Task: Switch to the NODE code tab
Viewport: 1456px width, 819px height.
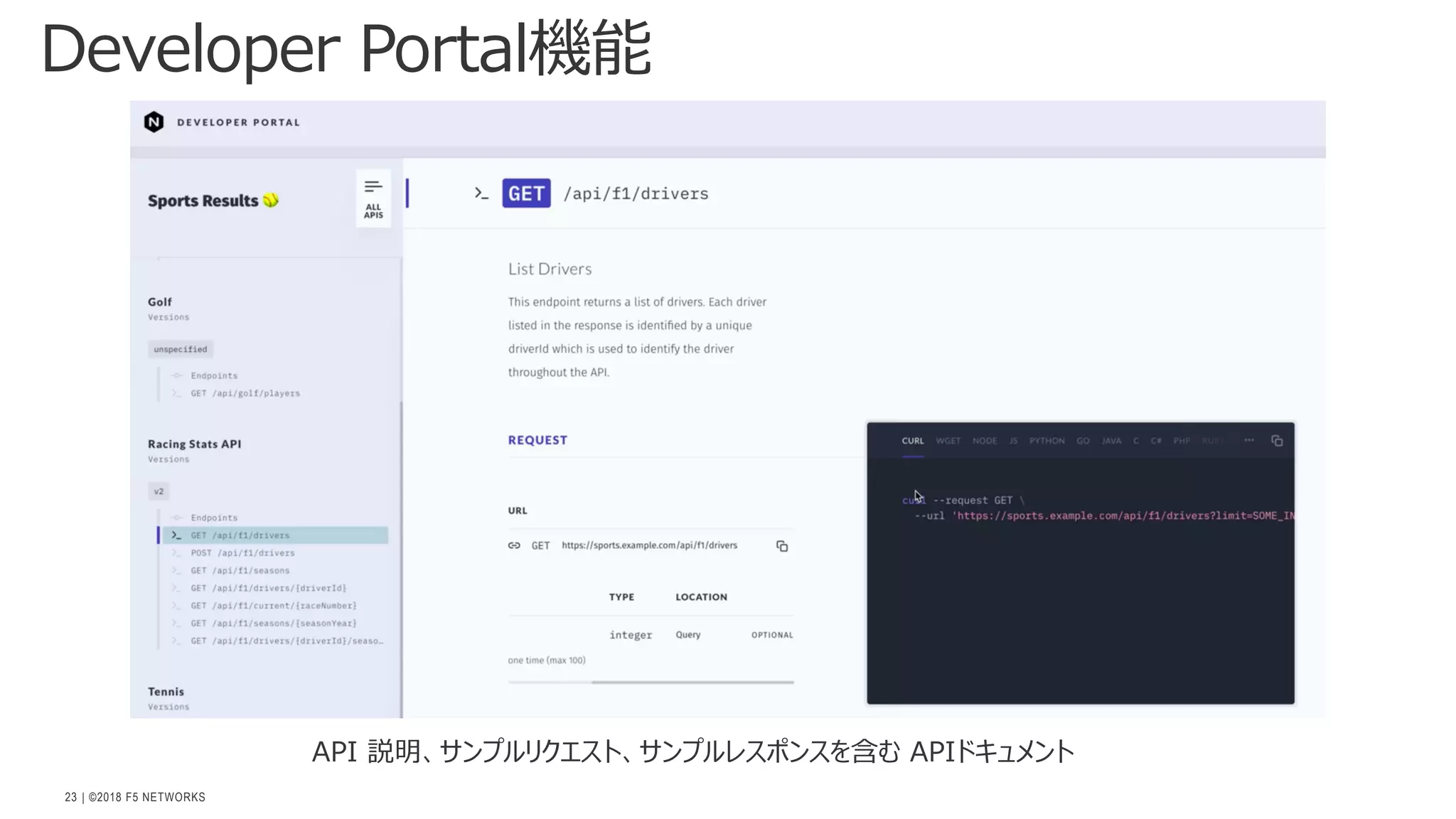Action: click(x=985, y=441)
